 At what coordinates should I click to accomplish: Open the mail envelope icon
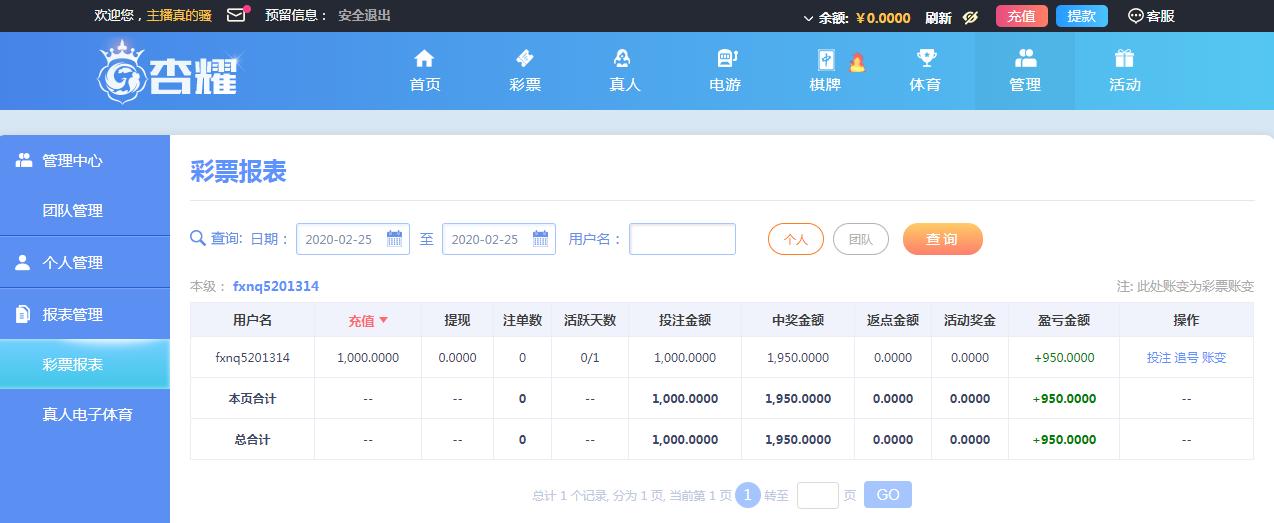[236, 15]
